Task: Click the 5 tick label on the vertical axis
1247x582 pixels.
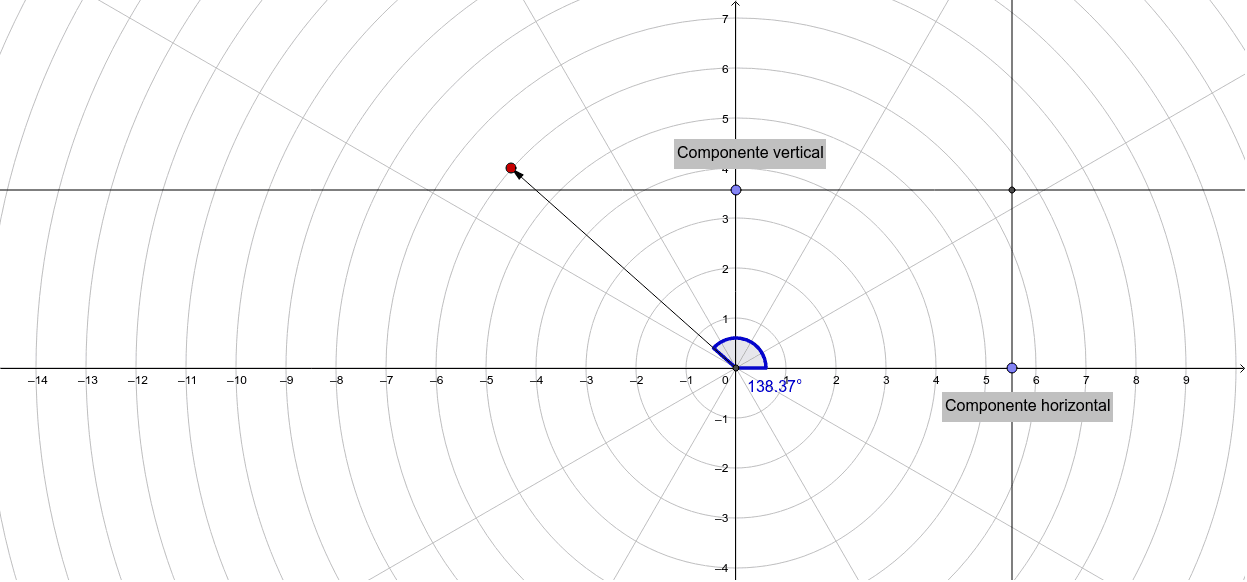Action: pos(724,119)
